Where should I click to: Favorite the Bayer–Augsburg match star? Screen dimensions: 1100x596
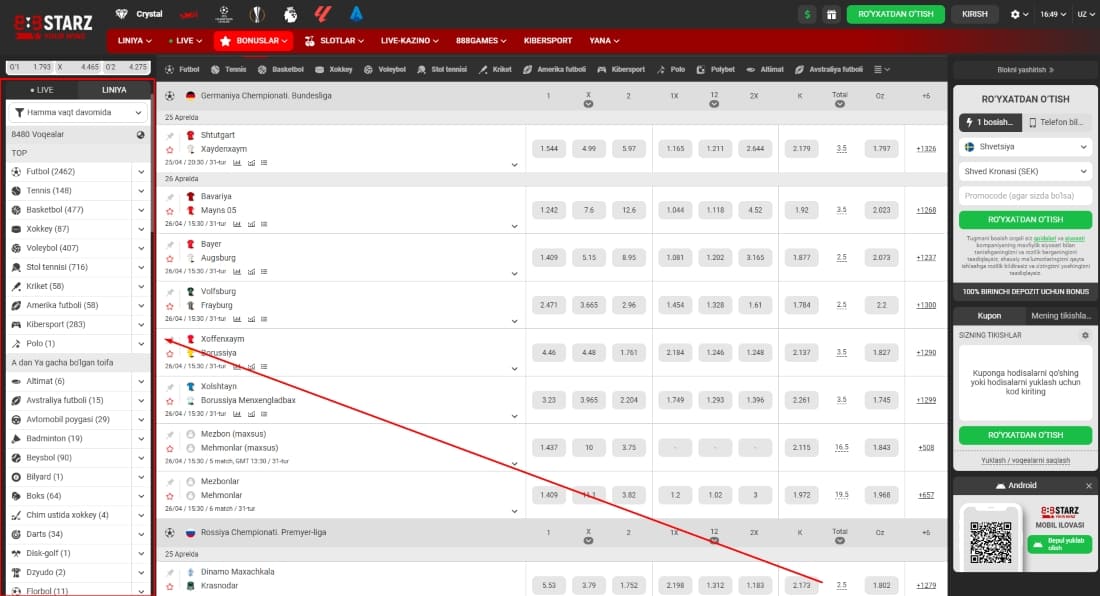170,259
